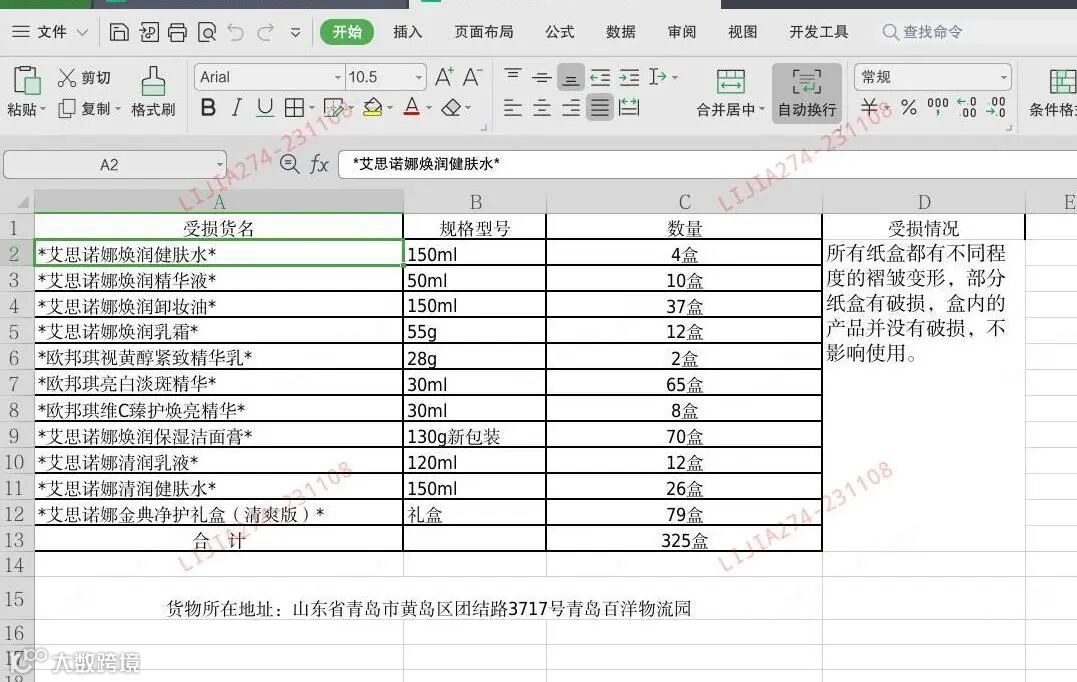Undo the last action
The height and width of the screenshot is (682, 1077).
click(x=236, y=32)
